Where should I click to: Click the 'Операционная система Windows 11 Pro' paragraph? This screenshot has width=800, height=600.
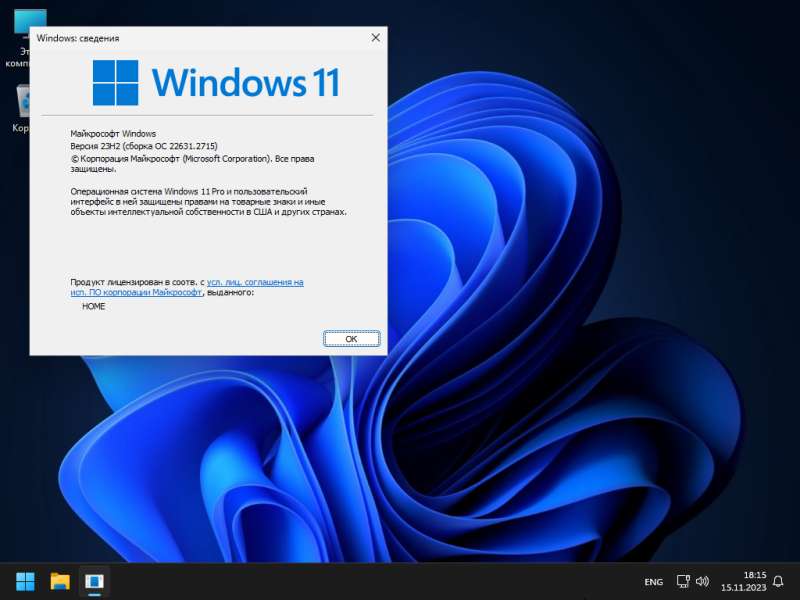[x=208, y=202]
